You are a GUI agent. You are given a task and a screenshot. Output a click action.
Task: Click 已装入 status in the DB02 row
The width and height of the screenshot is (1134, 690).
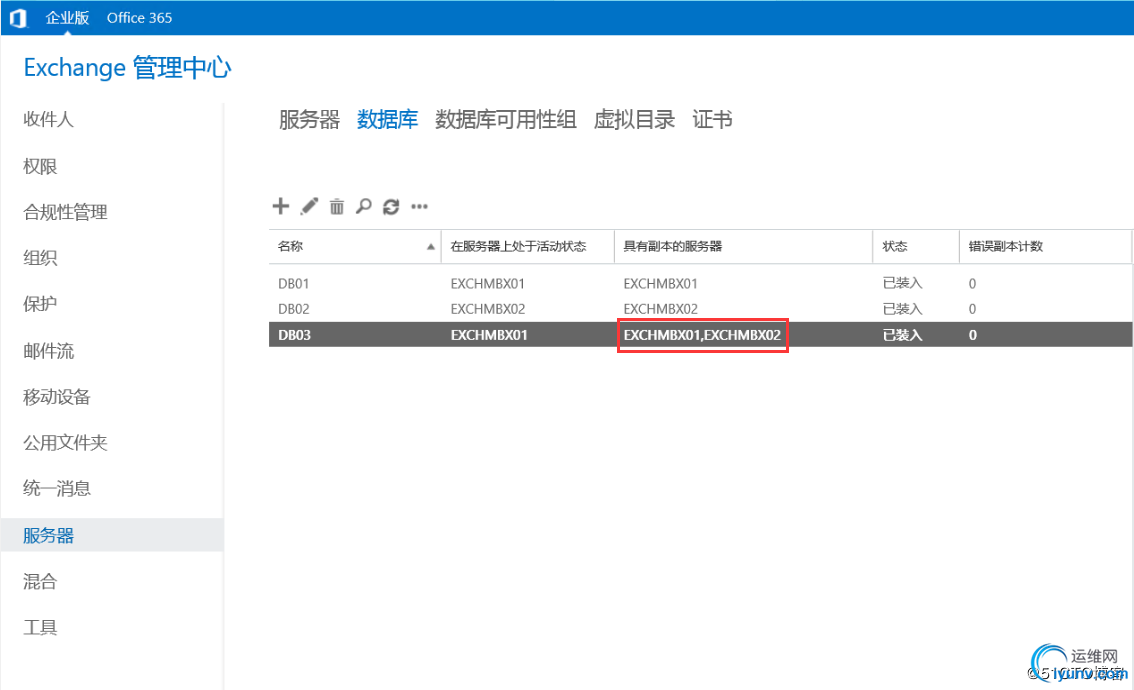click(902, 309)
